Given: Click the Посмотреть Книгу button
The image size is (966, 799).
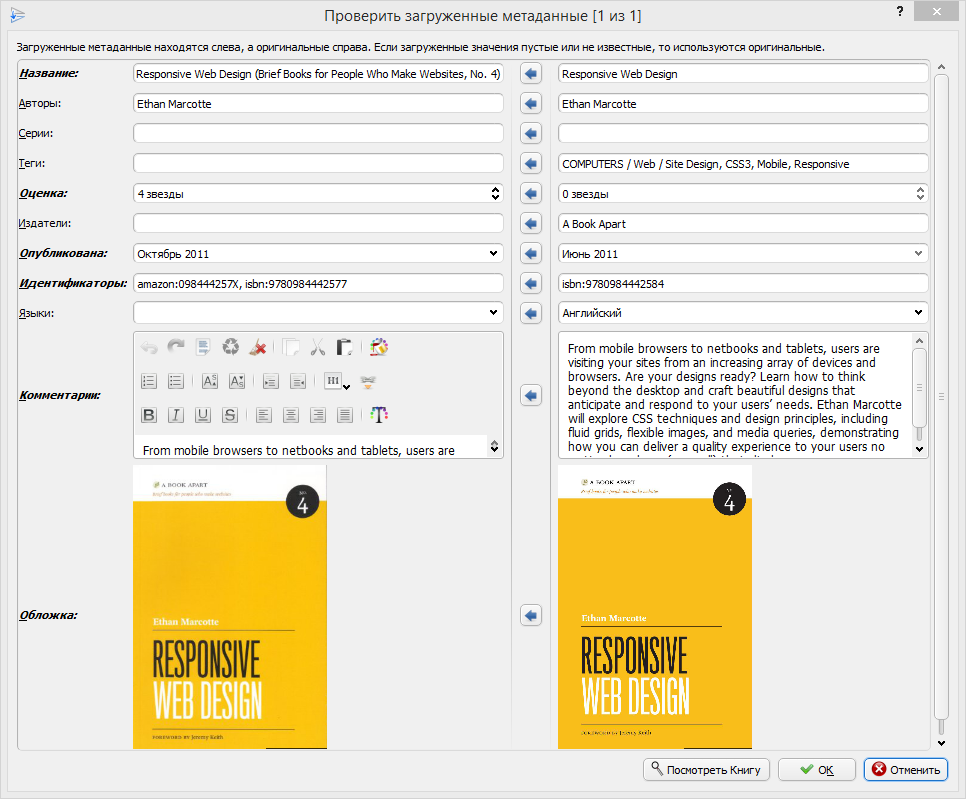Looking at the screenshot, I should click(x=706, y=769).
